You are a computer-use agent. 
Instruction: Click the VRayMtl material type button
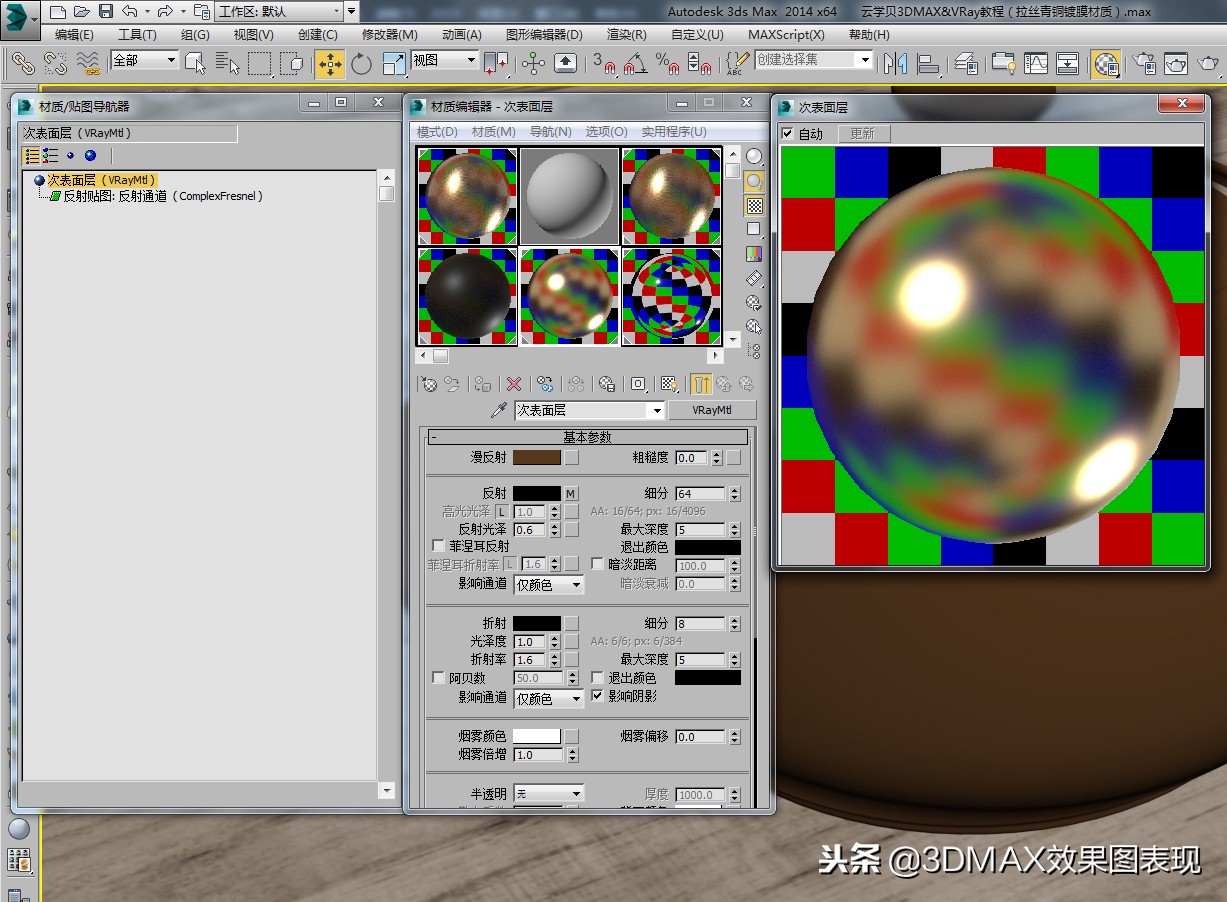[x=712, y=410]
